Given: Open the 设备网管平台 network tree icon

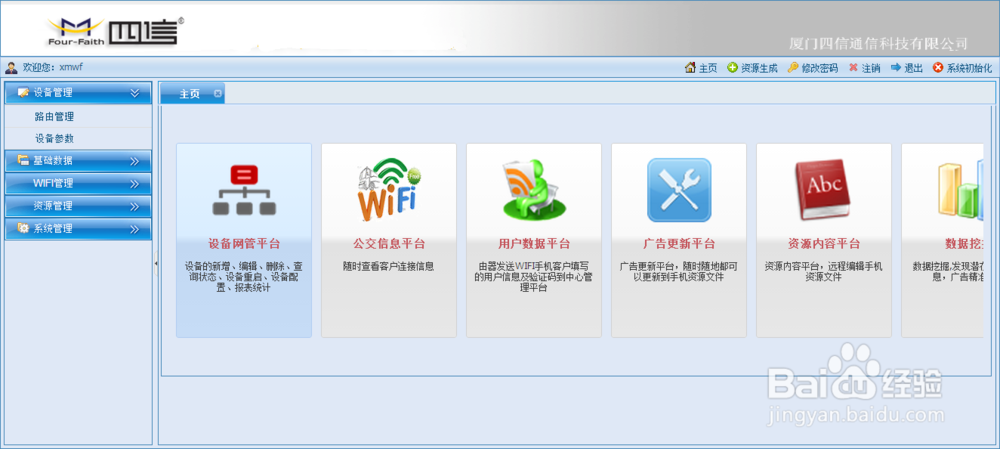Looking at the screenshot, I should coord(244,190).
